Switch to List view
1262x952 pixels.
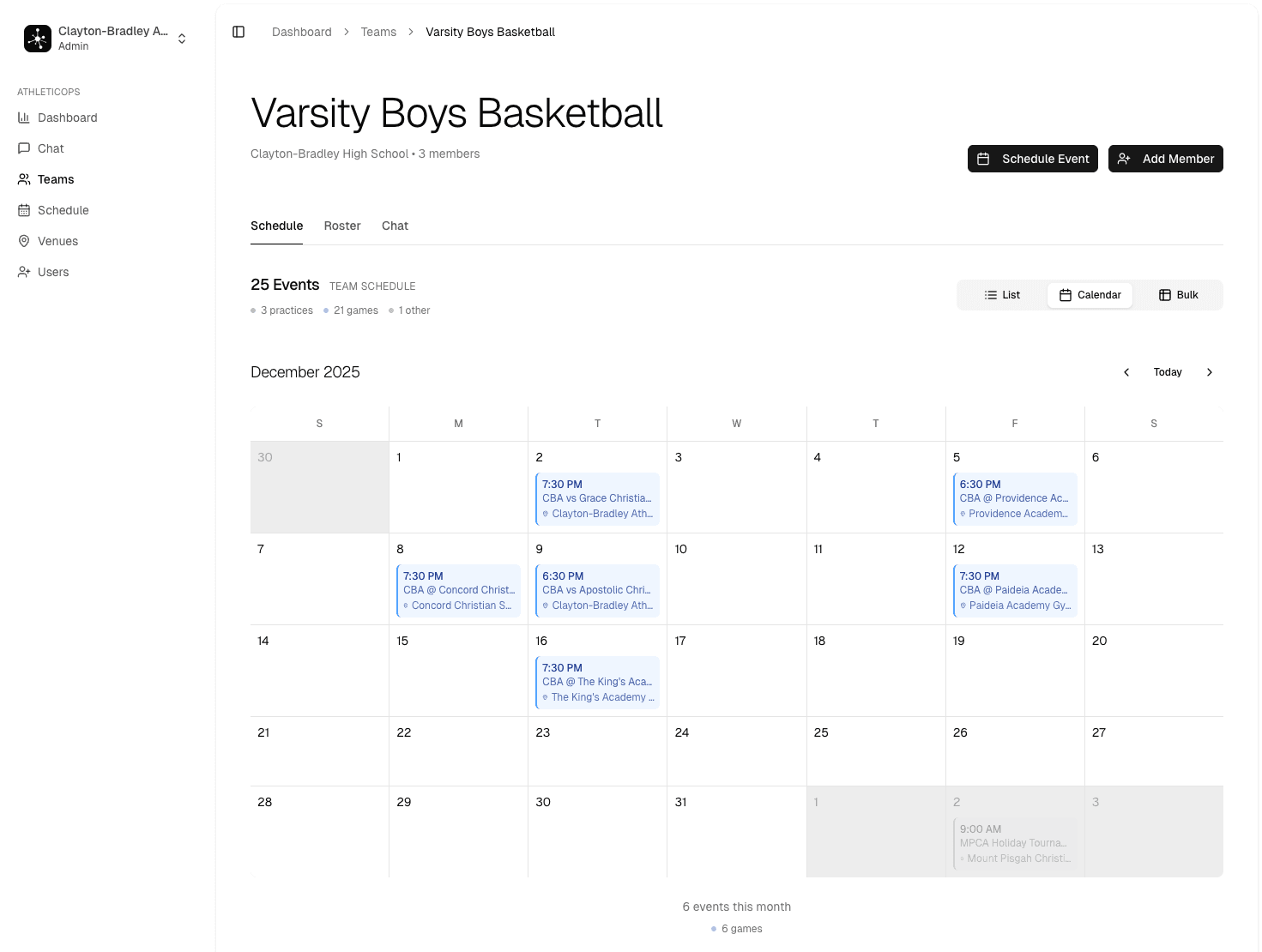(1002, 295)
